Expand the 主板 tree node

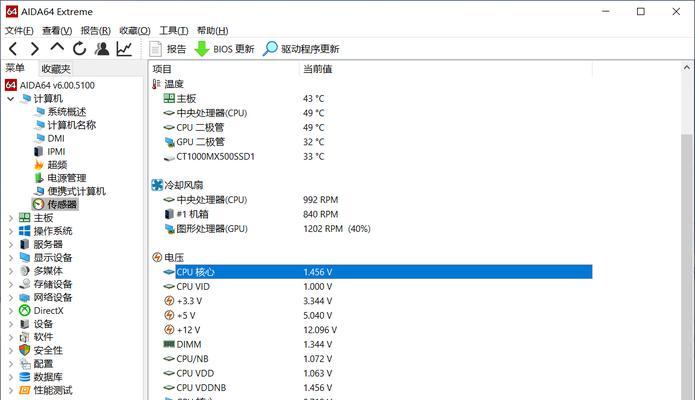tap(11, 218)
